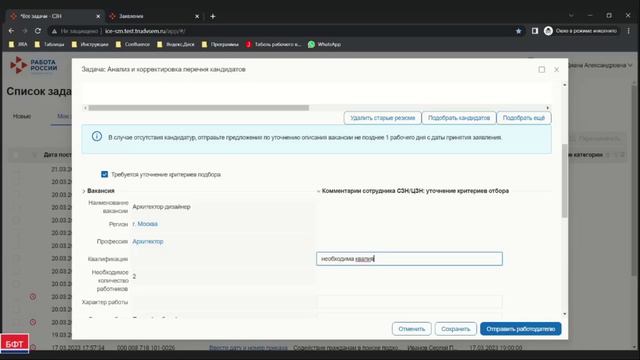Open Chrome's three-dot menu
This screenshot has width=640, height=360.
point(629,31)
